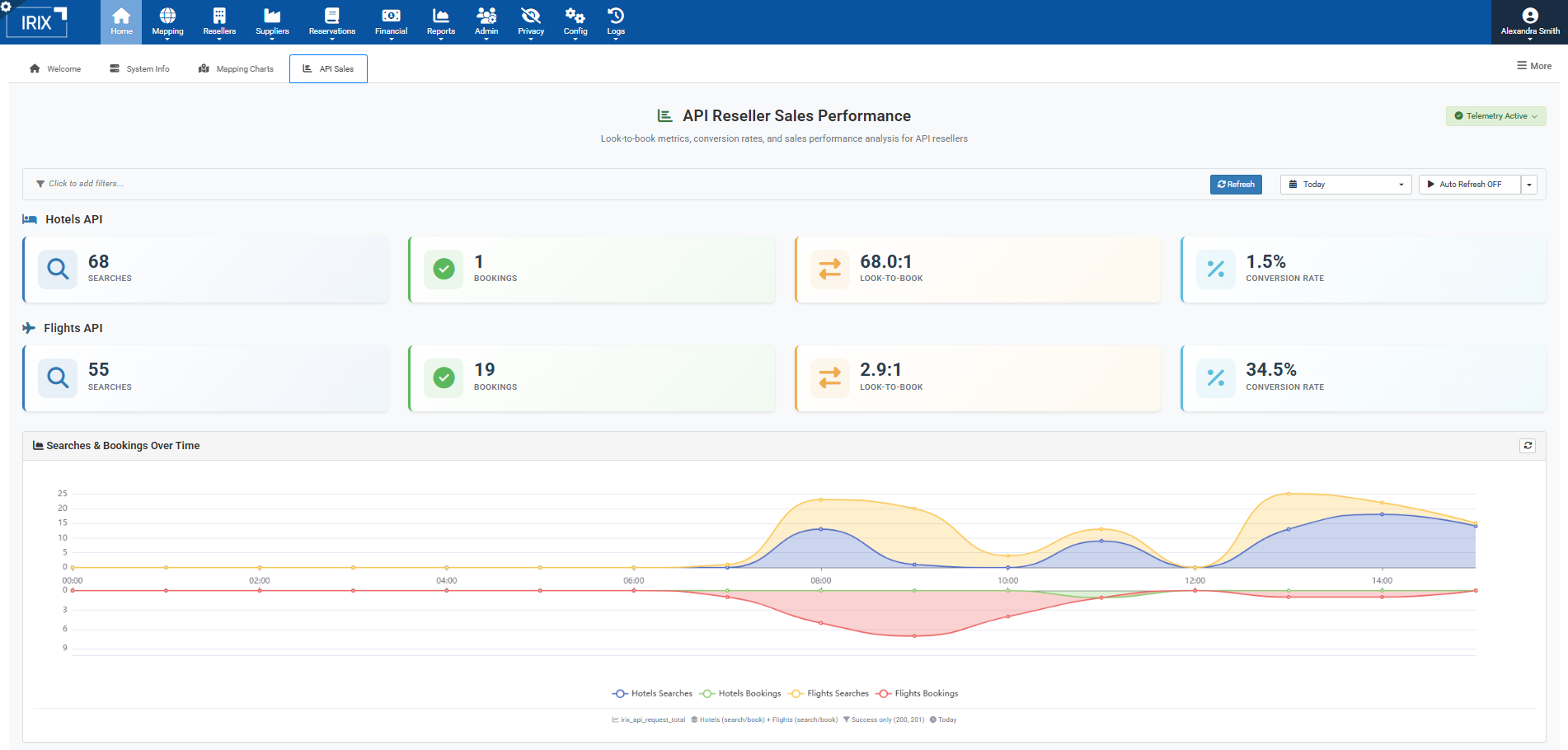Open the More menu on the right

(1533, 66)
